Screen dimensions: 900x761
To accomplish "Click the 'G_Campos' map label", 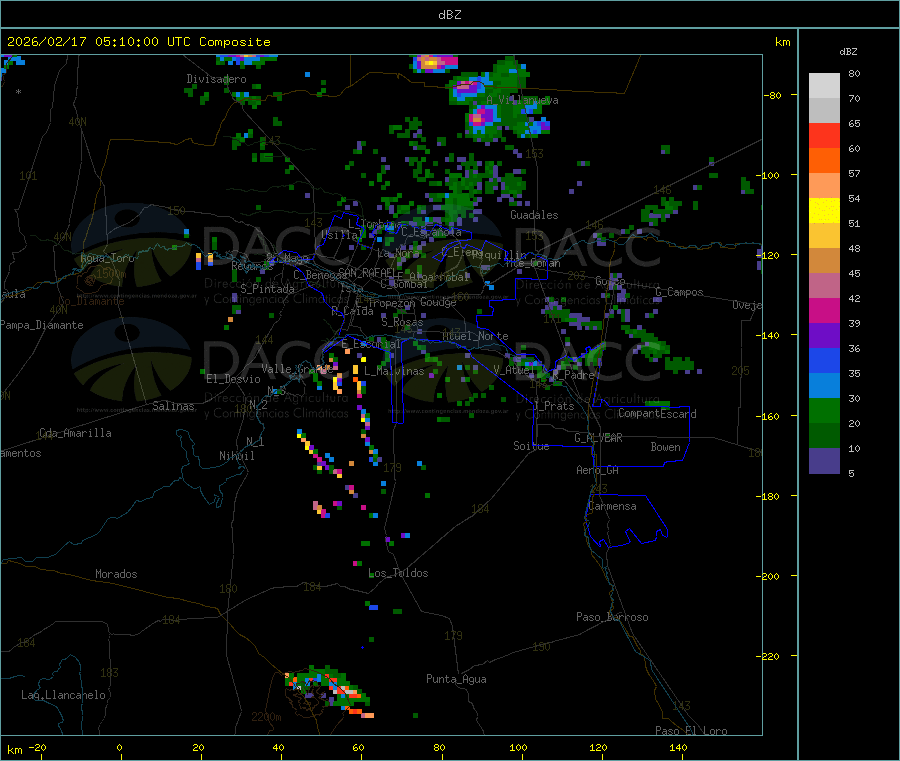I will [x=680, y=292].
